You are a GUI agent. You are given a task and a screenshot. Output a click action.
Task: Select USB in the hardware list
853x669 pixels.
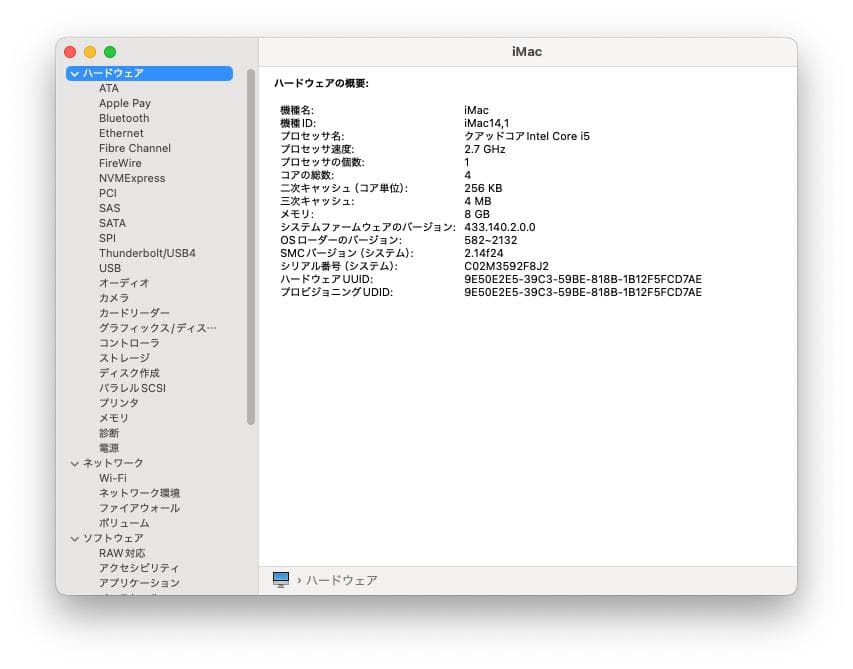pyautogui.click(x=110, y=268)
